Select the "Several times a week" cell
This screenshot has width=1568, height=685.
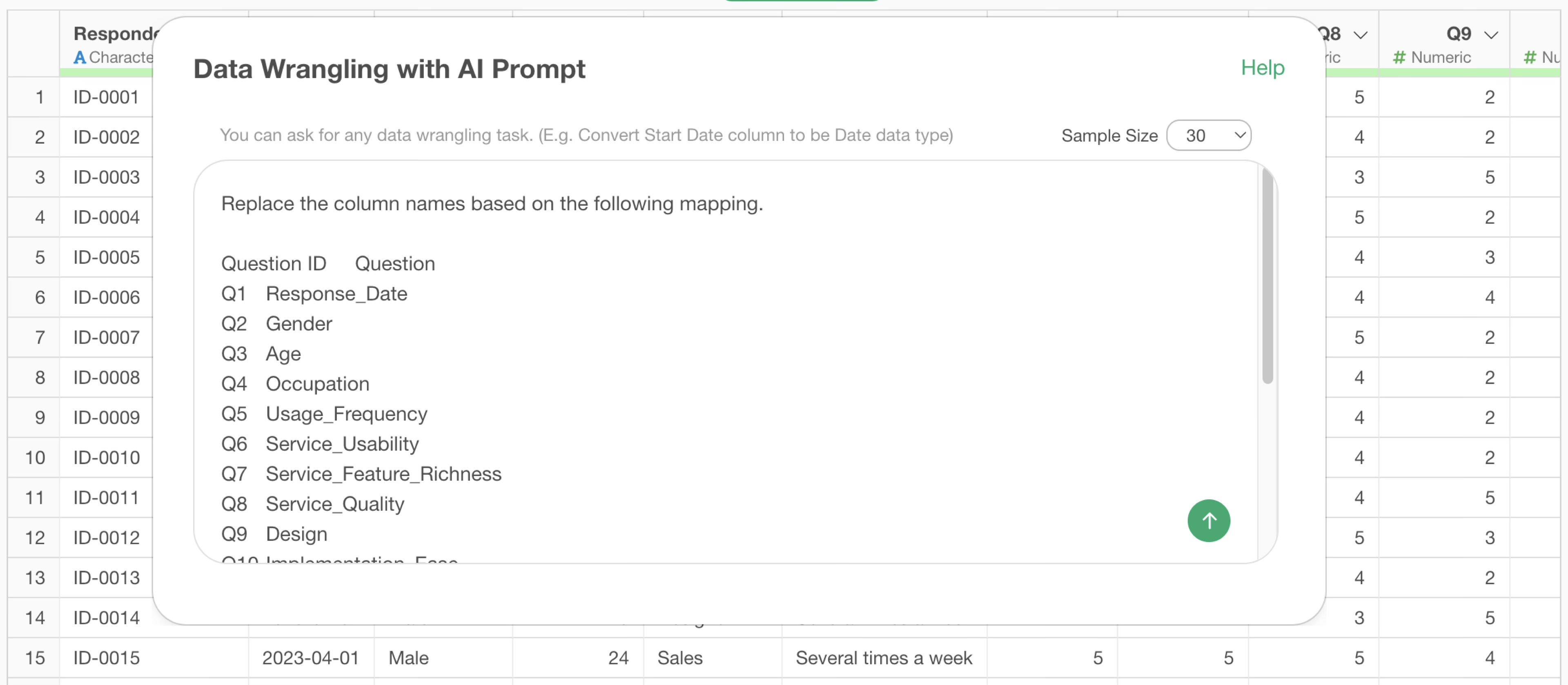coord(883,658)
